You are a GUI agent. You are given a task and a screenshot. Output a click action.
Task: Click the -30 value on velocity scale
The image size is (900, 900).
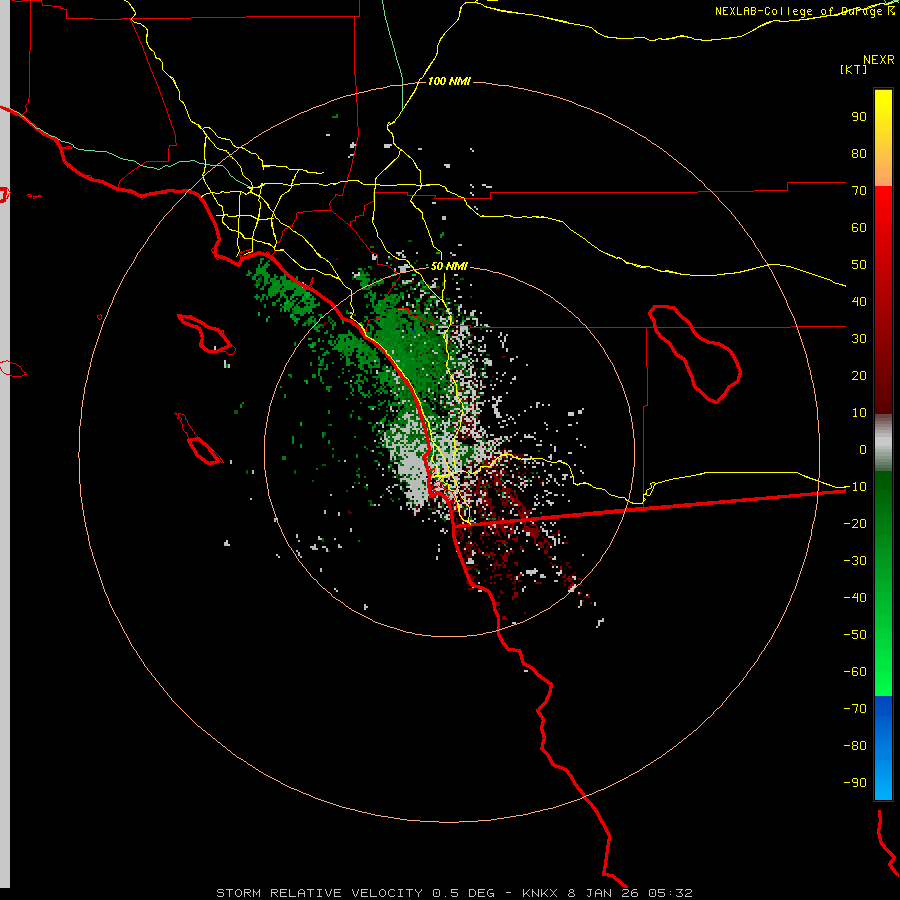click(x=855, y=561)
